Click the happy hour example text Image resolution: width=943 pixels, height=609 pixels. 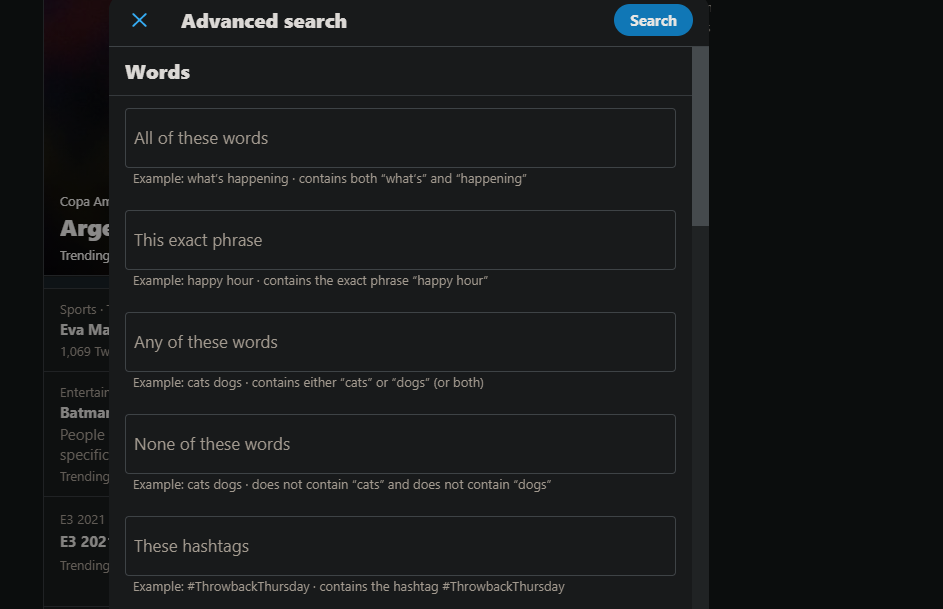tap(310, 281)
